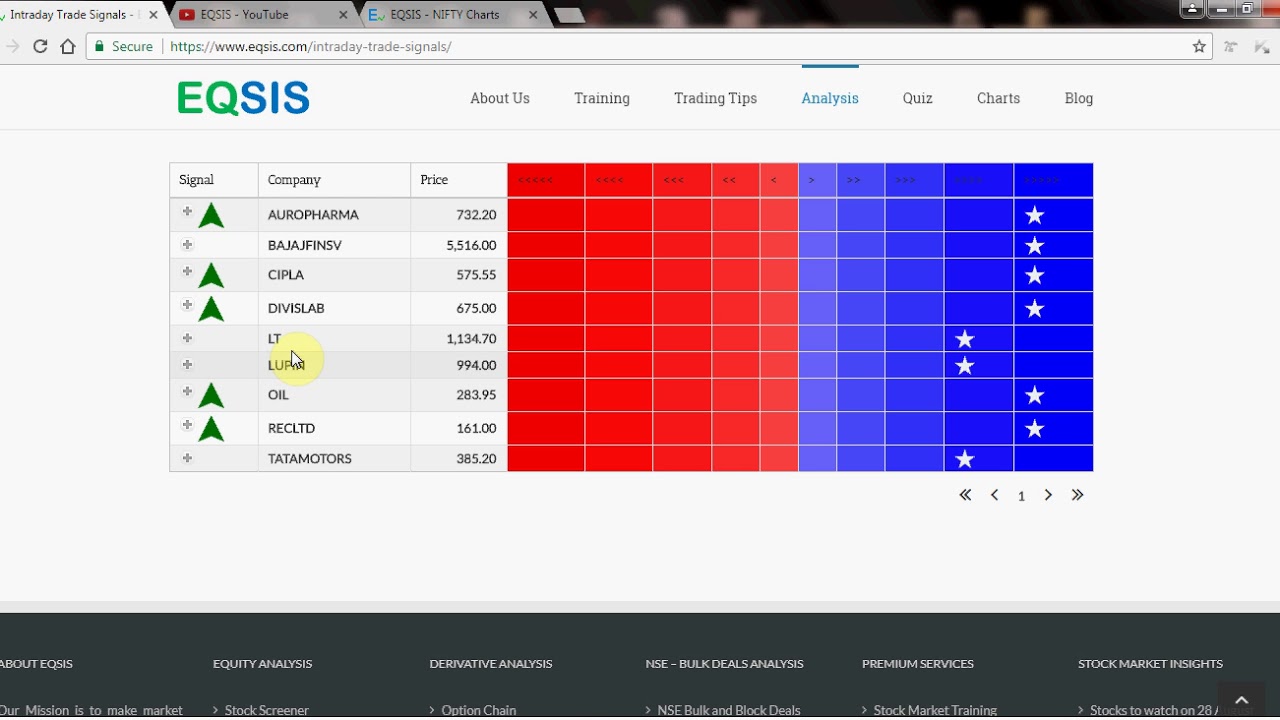
Task: Click TATAMOTORS company name
Action: [x=310, y=459]
